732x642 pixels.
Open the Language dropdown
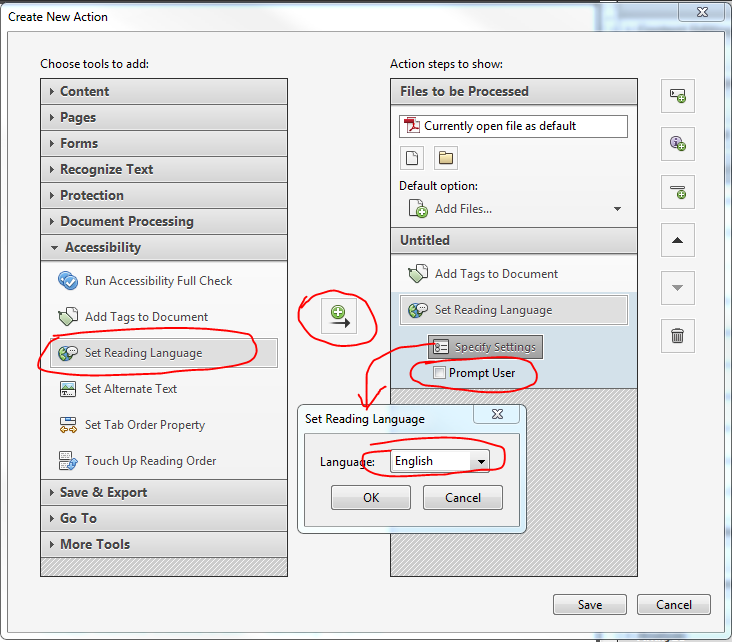481,461
